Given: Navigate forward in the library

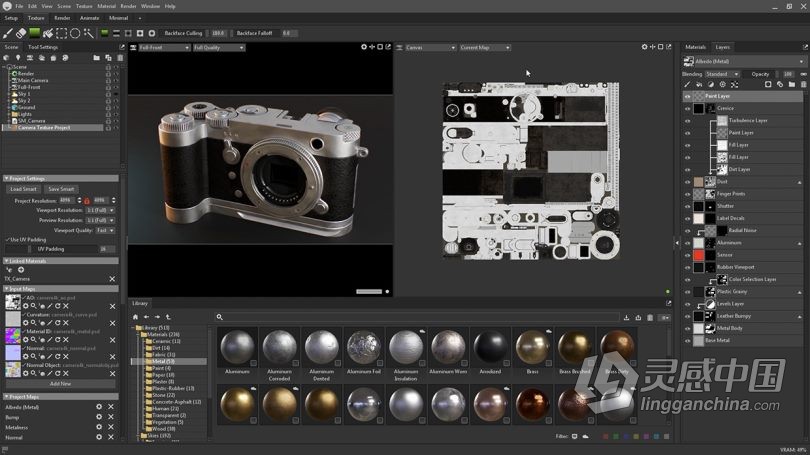Looking at the screenshot, I should click(x=157, y=317).
